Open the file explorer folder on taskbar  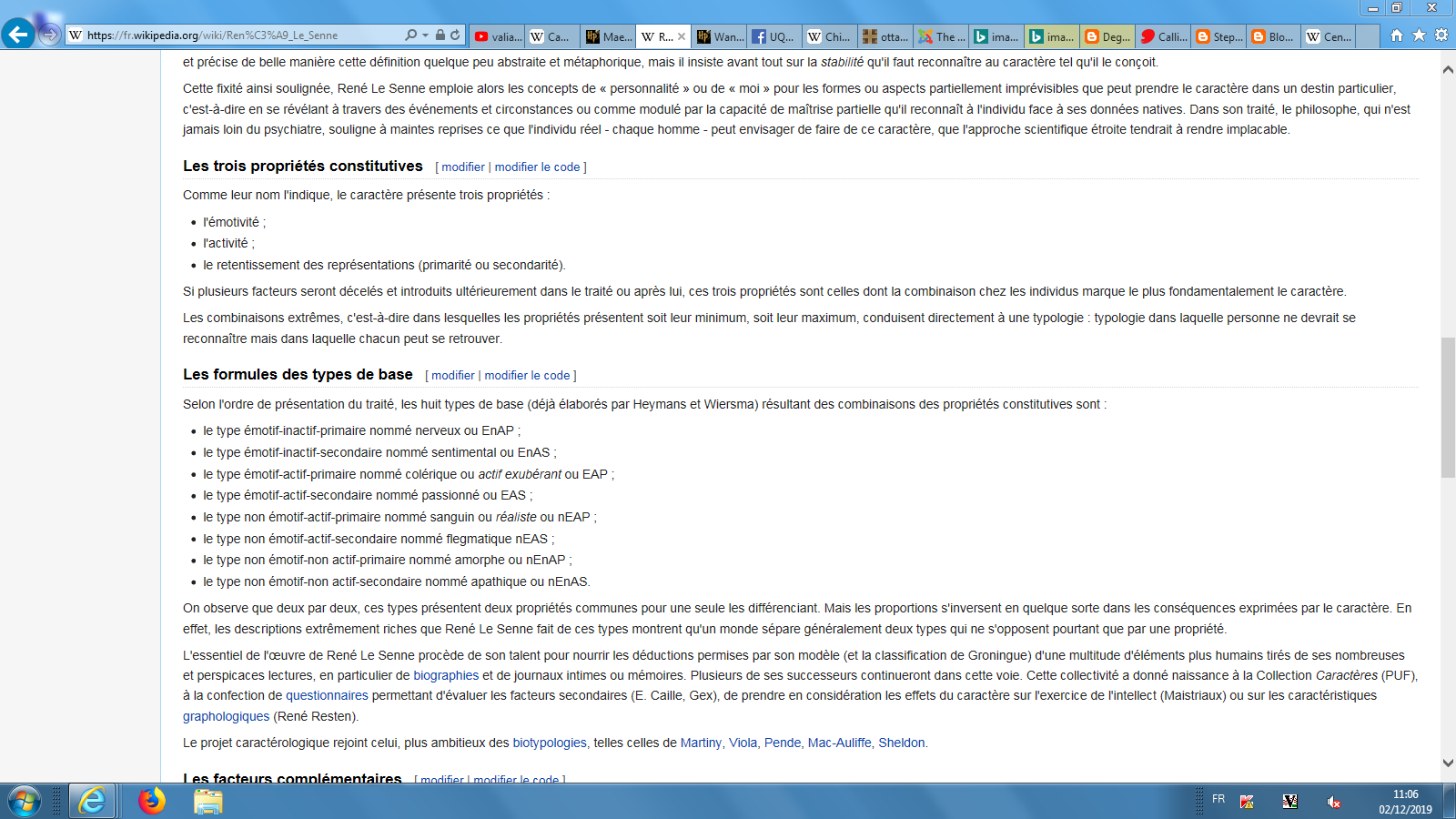click(x=208, y=802)
